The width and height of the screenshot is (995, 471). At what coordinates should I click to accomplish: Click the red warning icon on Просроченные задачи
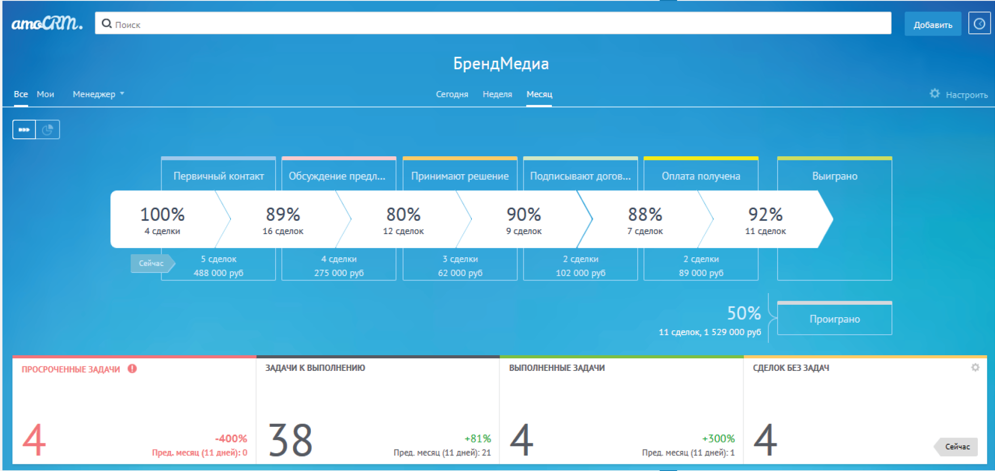click(x=132, y=369)
